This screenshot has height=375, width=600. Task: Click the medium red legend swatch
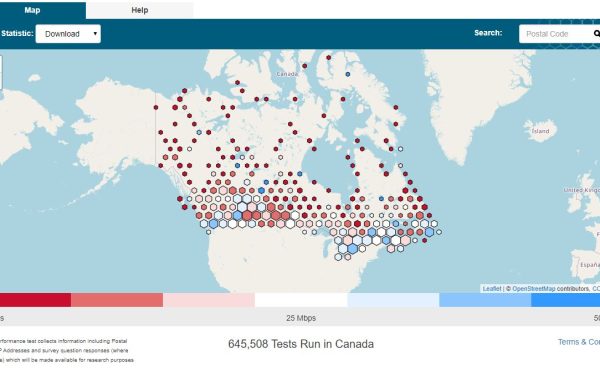coord(117,300)
